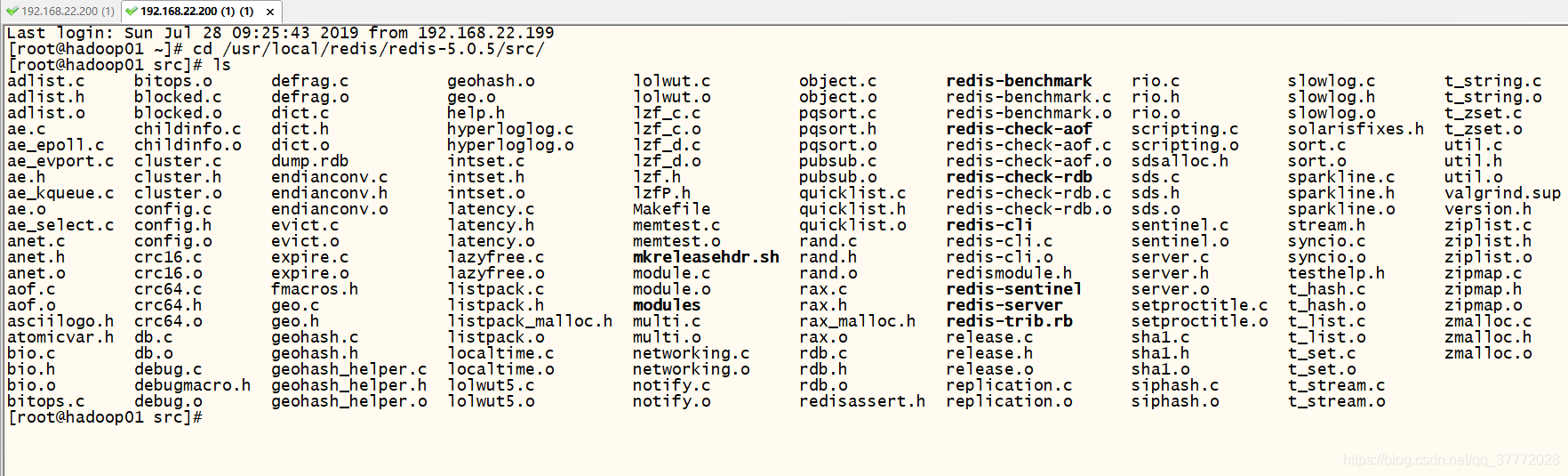Click the redismodule.h file name

point(1009,273)
